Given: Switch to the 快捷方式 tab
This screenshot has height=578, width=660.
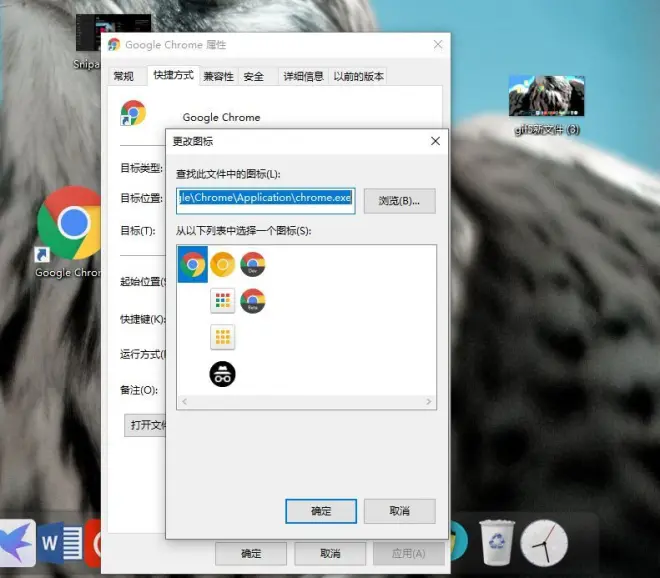Looking at the screenshot, I should click(173, 76).
